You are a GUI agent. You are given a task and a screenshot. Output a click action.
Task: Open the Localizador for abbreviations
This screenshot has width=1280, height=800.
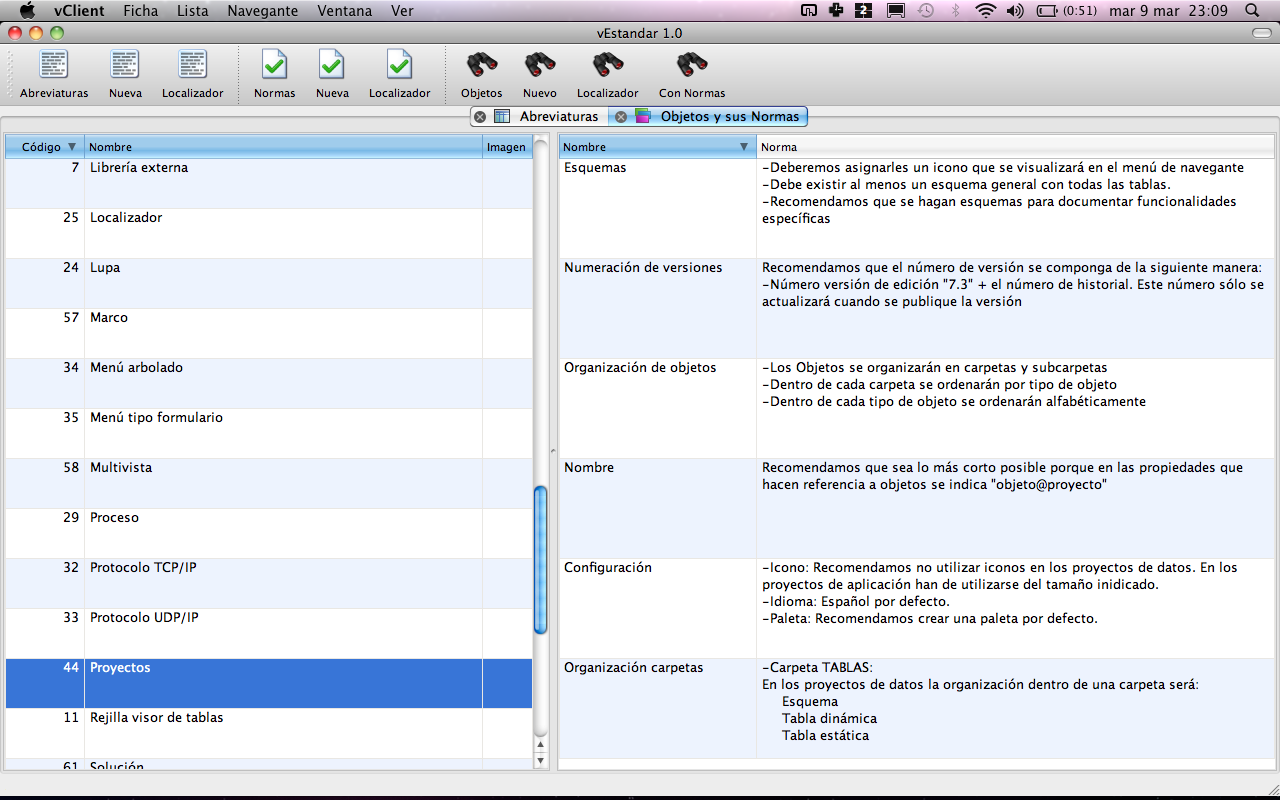[193, 64]
